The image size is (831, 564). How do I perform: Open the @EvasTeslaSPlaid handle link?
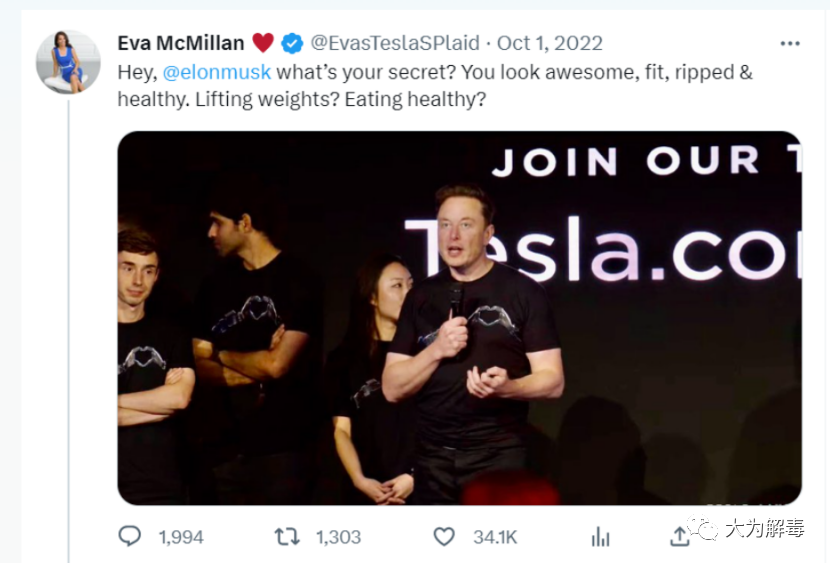tap(394, 43)
